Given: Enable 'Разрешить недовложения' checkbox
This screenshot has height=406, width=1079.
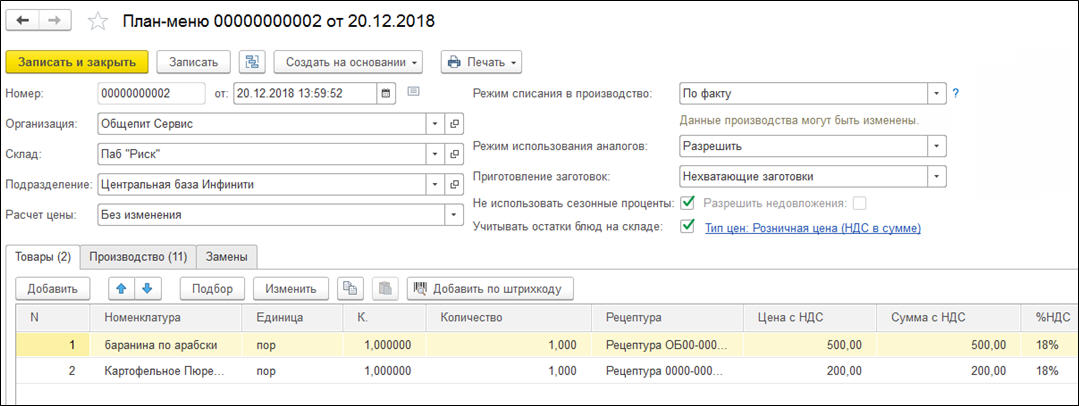Looking at the screenshot, I should pos(859,203).
